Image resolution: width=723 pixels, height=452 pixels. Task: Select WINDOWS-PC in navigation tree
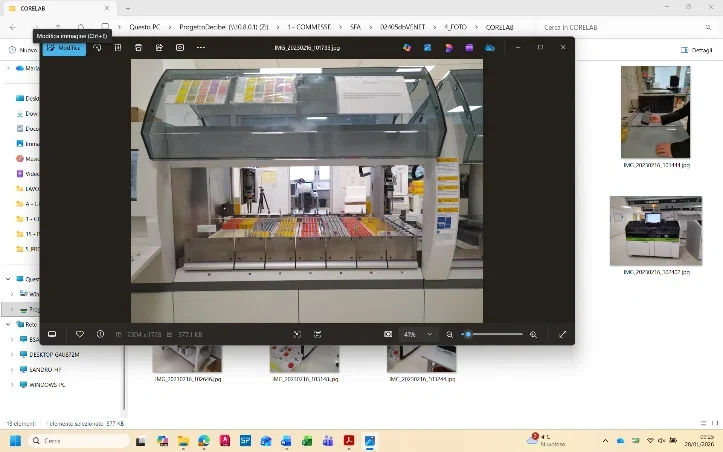47,385
